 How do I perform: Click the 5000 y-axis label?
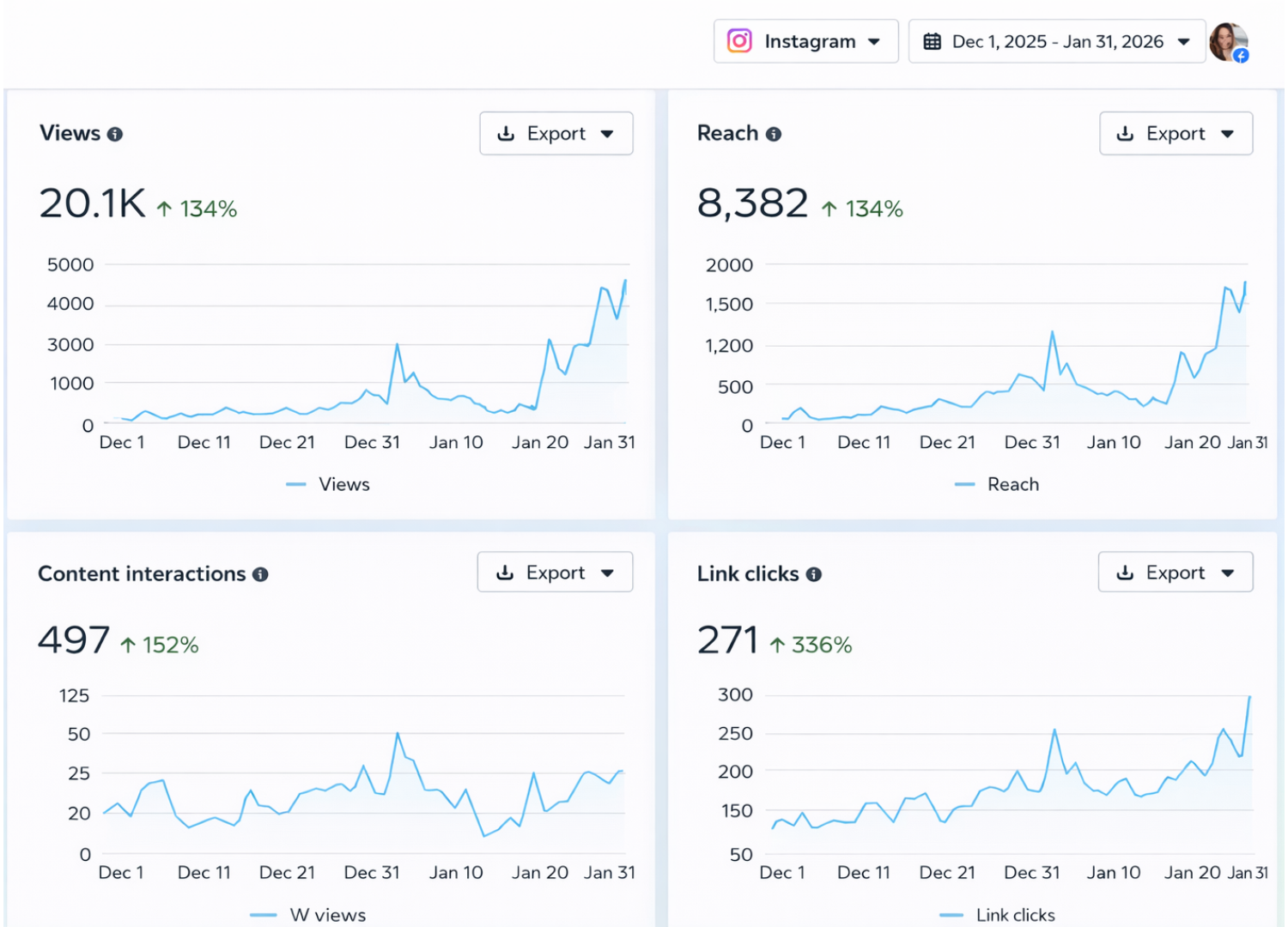click(x=70, y=264)
